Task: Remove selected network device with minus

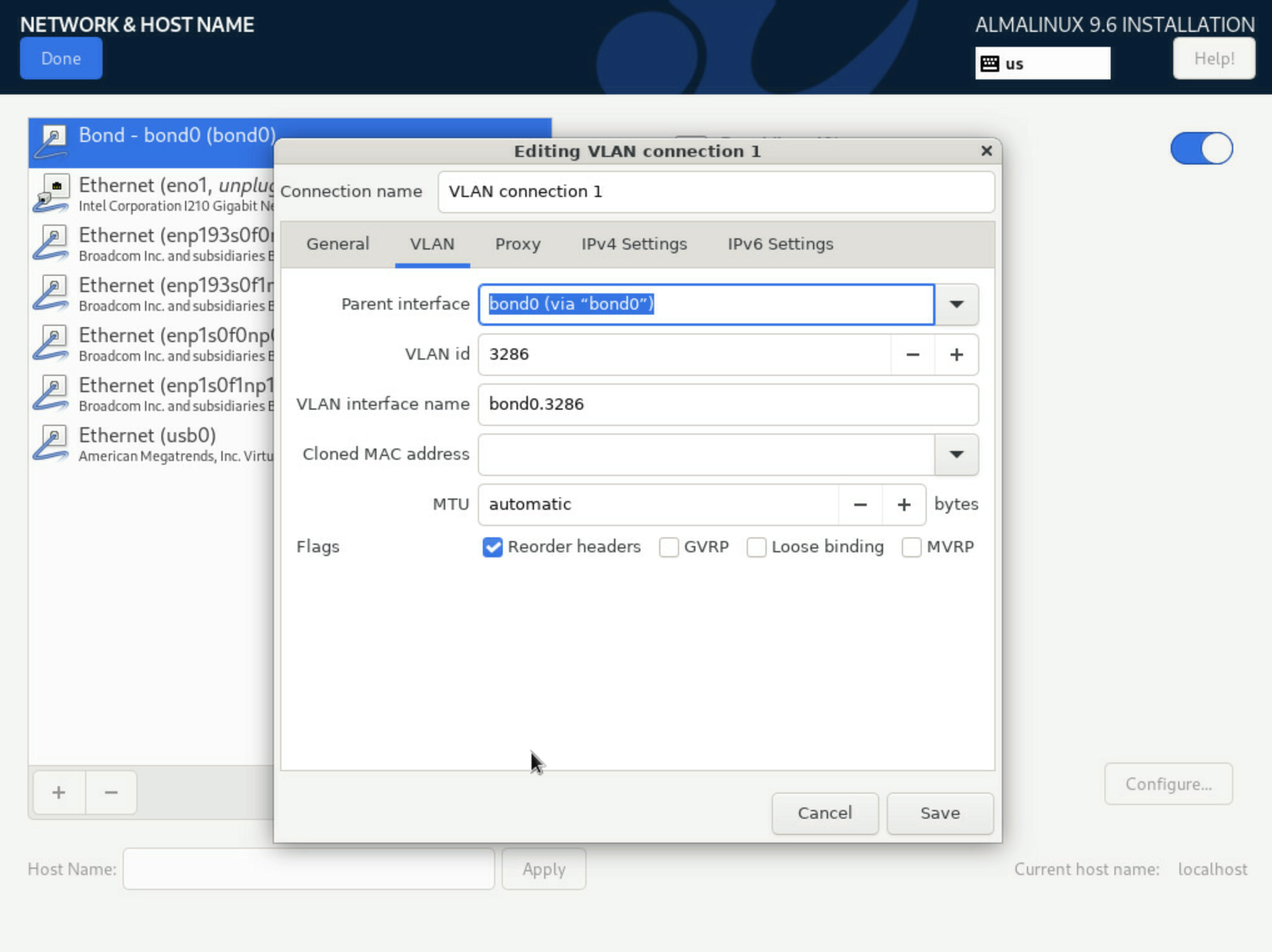Action: click(x=111, y=792)
